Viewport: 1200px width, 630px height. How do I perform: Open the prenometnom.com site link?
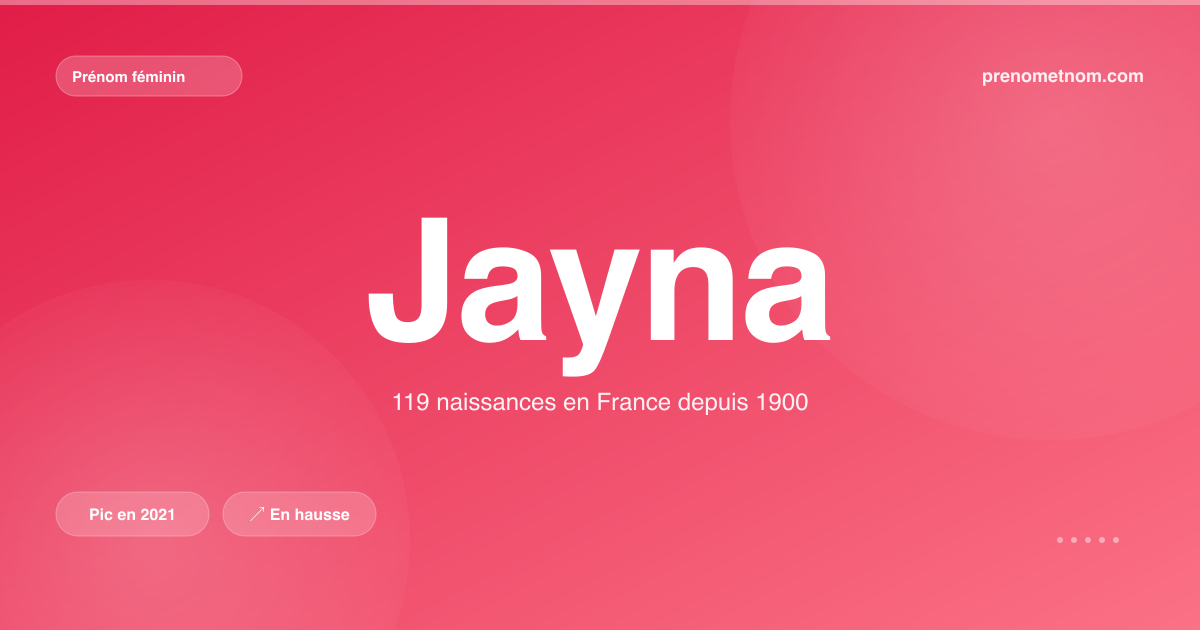[x=1063, y=76]
